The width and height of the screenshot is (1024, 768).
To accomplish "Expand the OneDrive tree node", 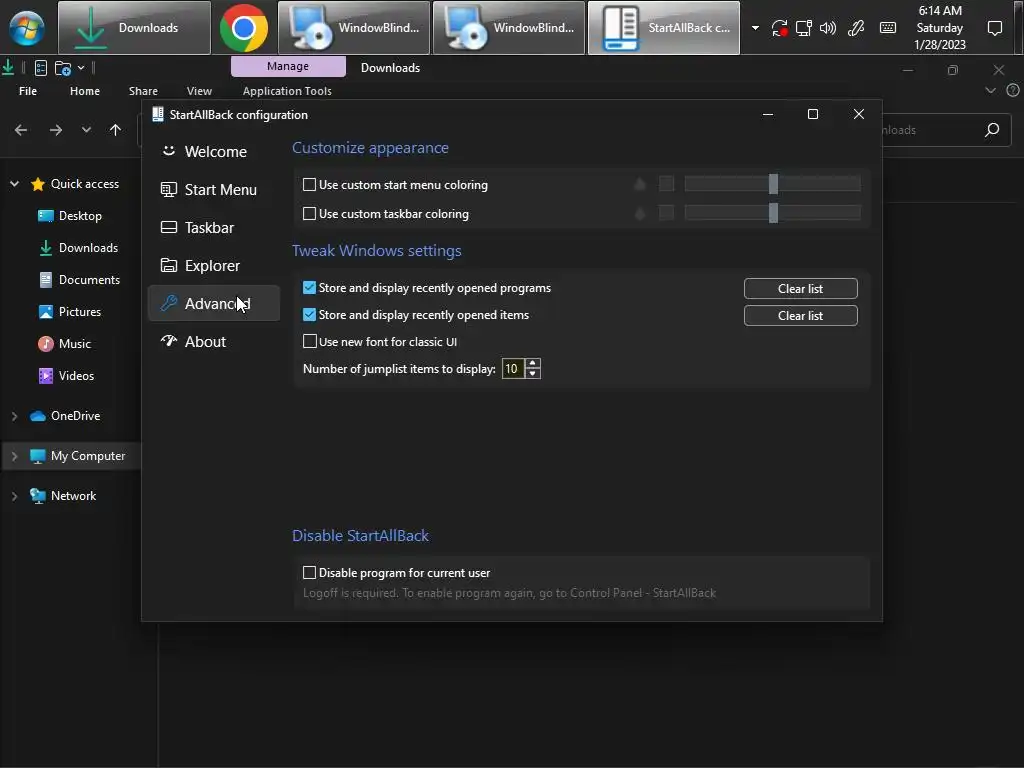I will 14,416.
